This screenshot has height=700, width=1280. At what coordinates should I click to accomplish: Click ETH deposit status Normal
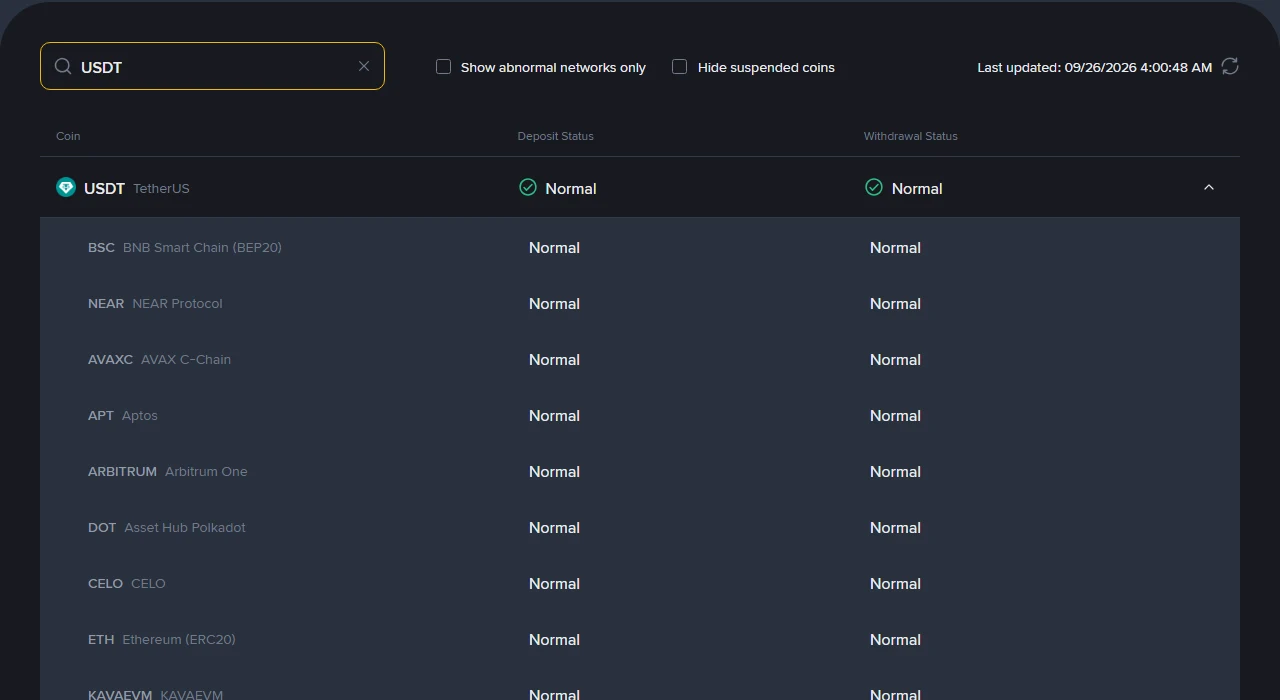pos(554,639)
